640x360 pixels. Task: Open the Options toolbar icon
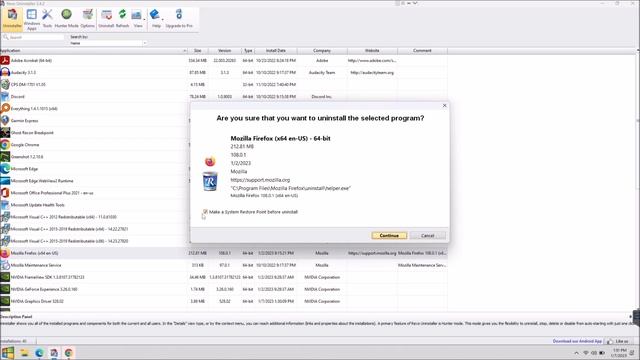[87, 18]
